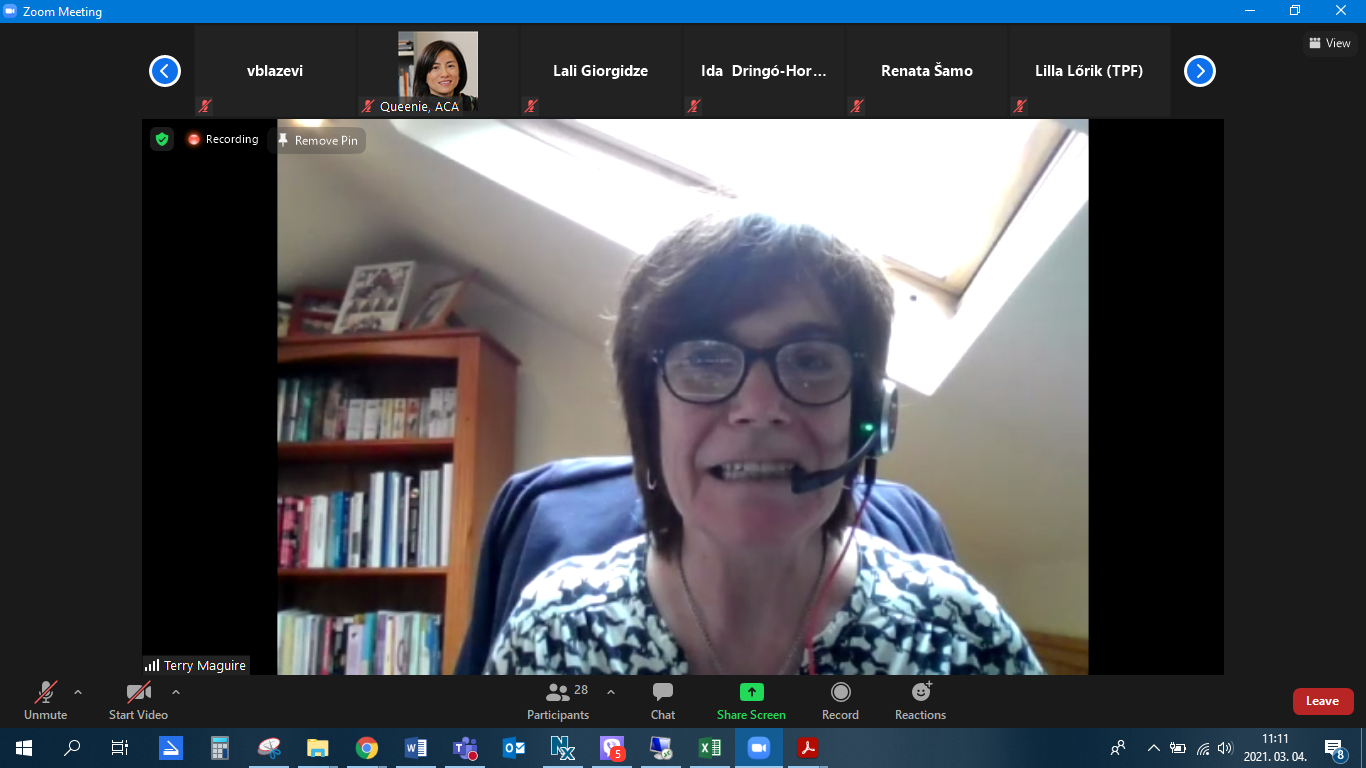The height and width of the screenshot is (768, 1366).
Task: Expand the arrow beside Participants
Action: point(611,692)
